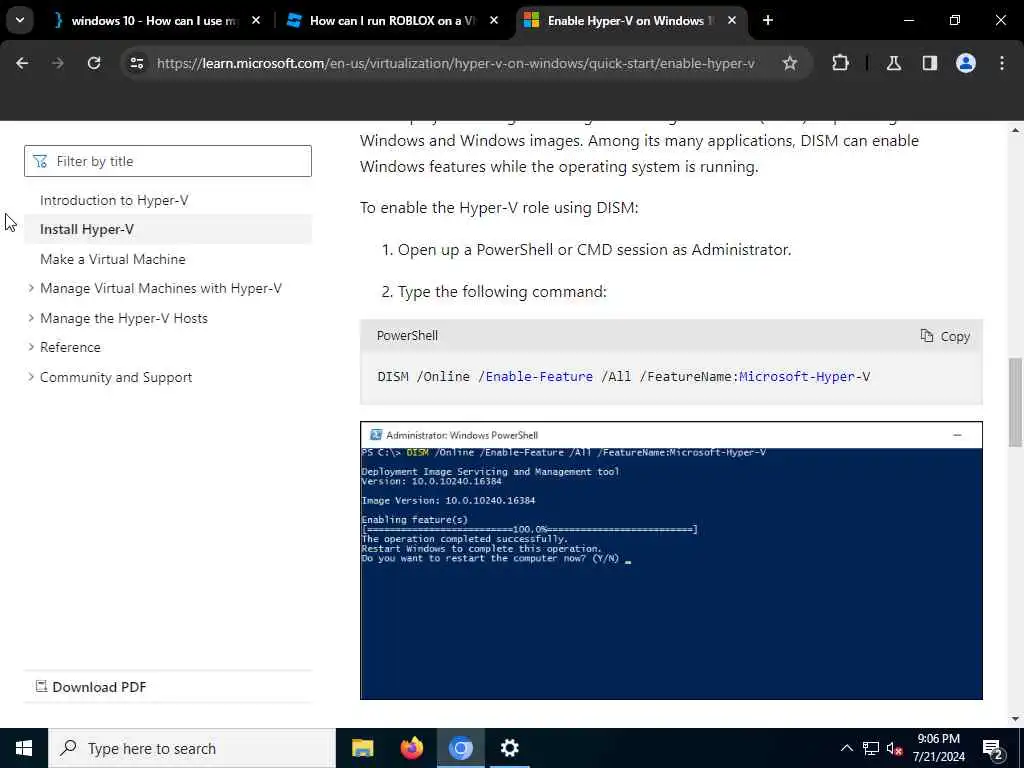
Task: Open File Explorer from taskbar
Action: (x=362, y=748)
